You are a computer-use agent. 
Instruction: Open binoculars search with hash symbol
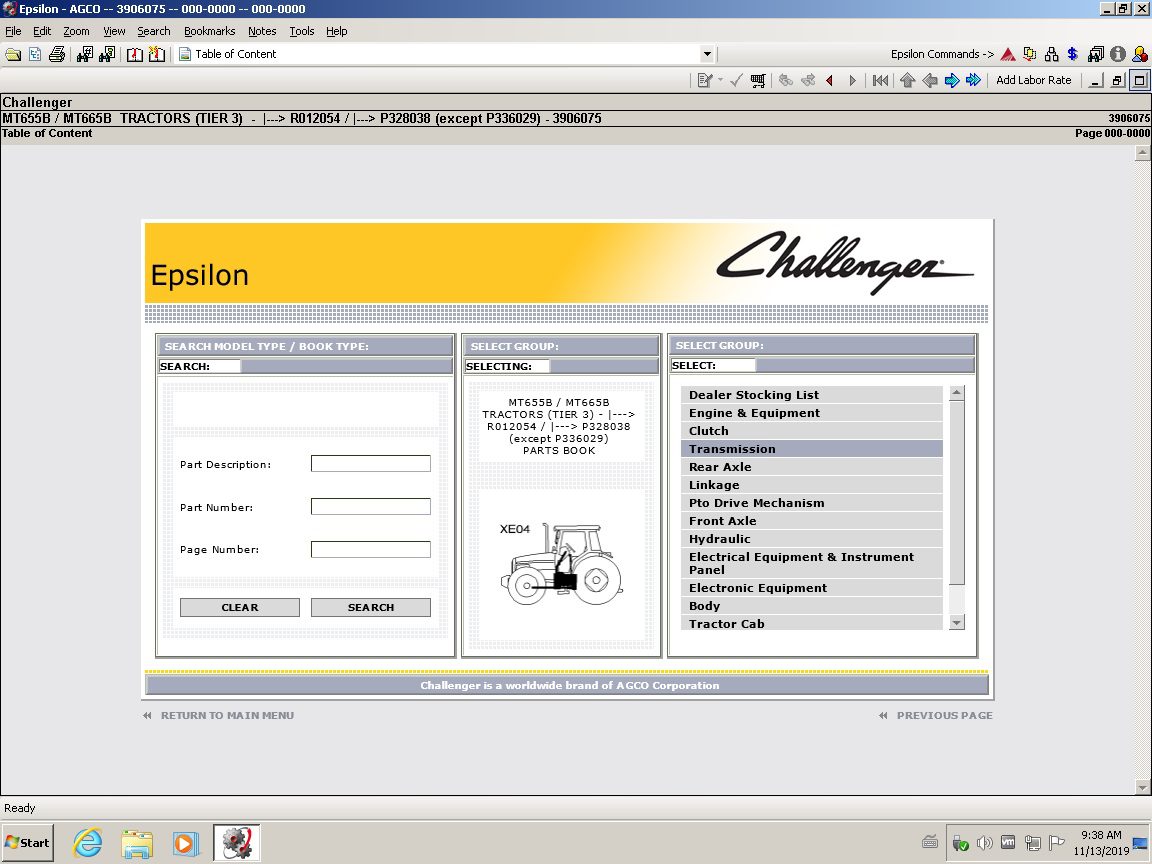tap(85, 54)
